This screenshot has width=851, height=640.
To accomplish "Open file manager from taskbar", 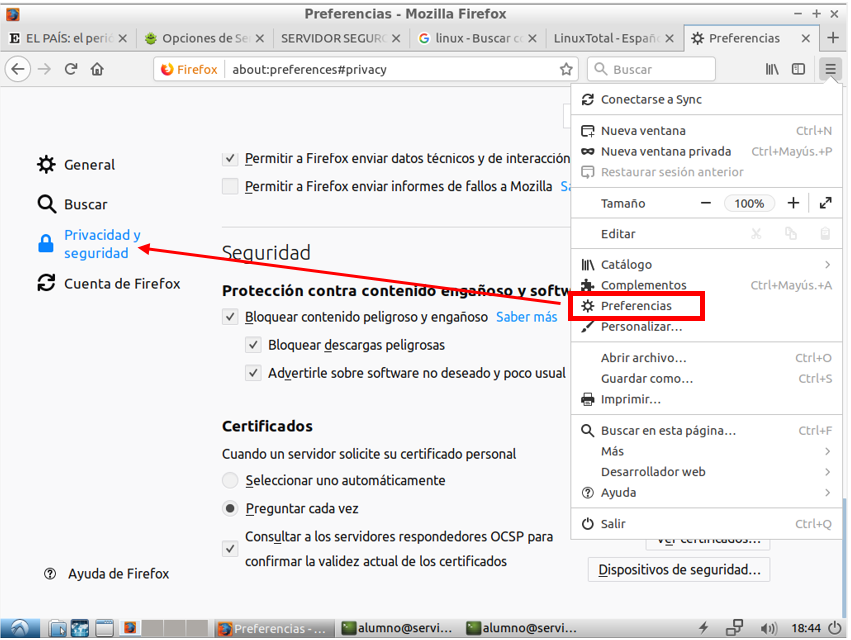I will pos(57,629).
